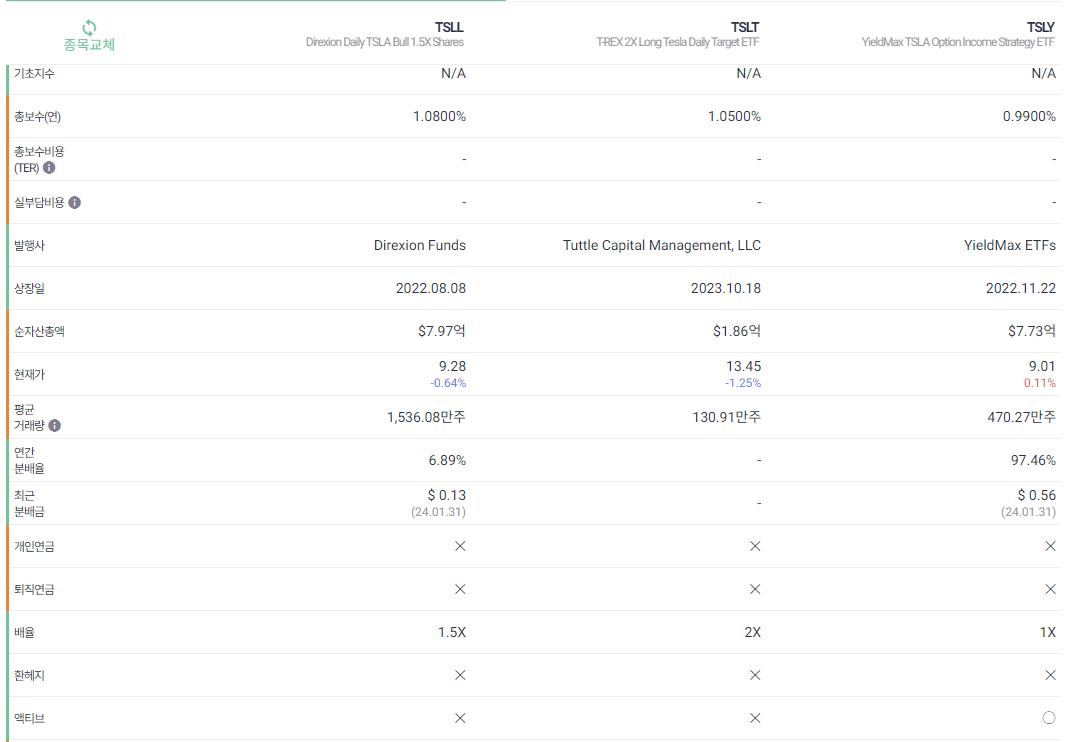Select the 현재가 row label
The image size is (1079, 742).
point(29,374)
